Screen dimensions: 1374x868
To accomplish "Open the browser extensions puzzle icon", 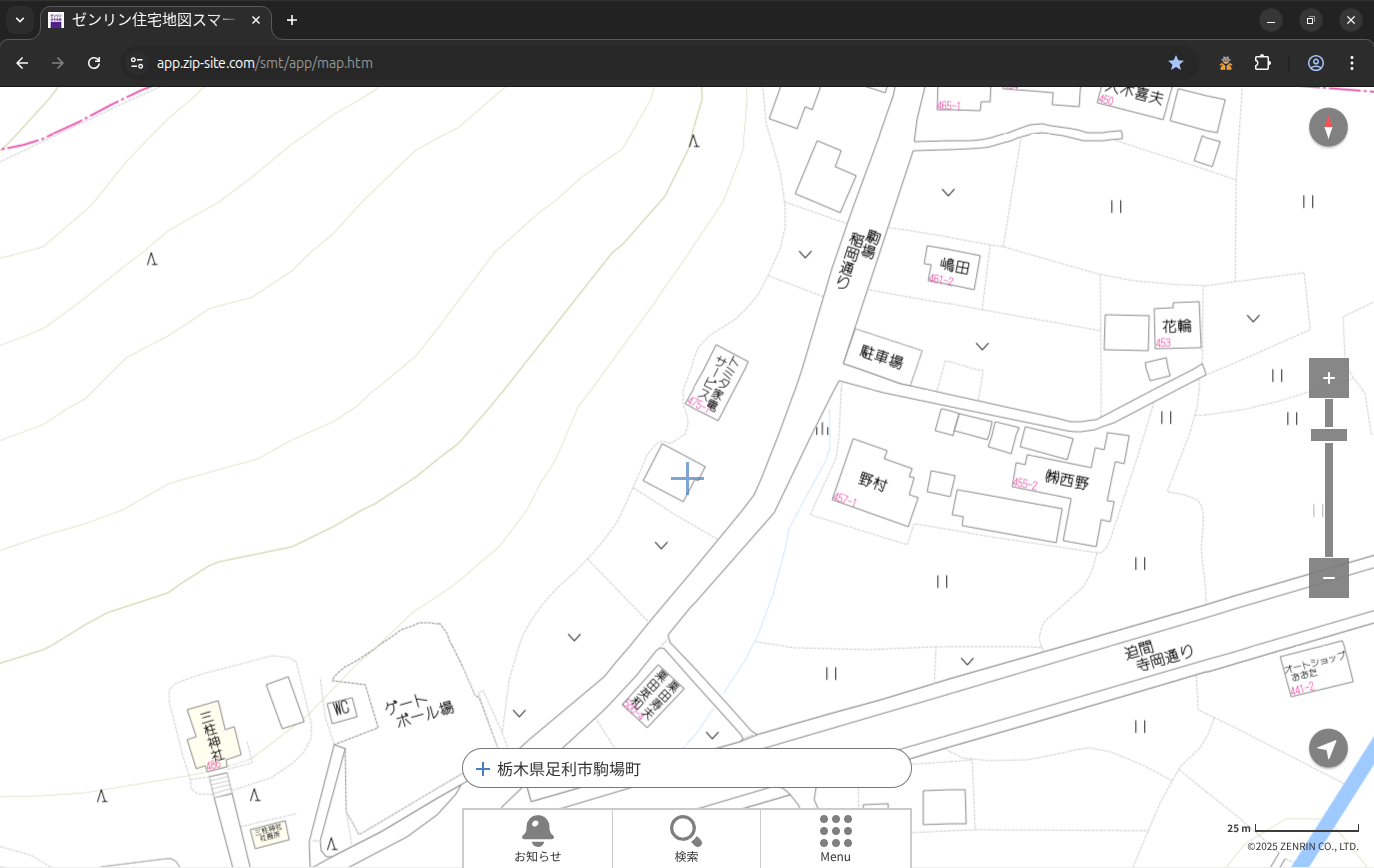I will 1262,63.
